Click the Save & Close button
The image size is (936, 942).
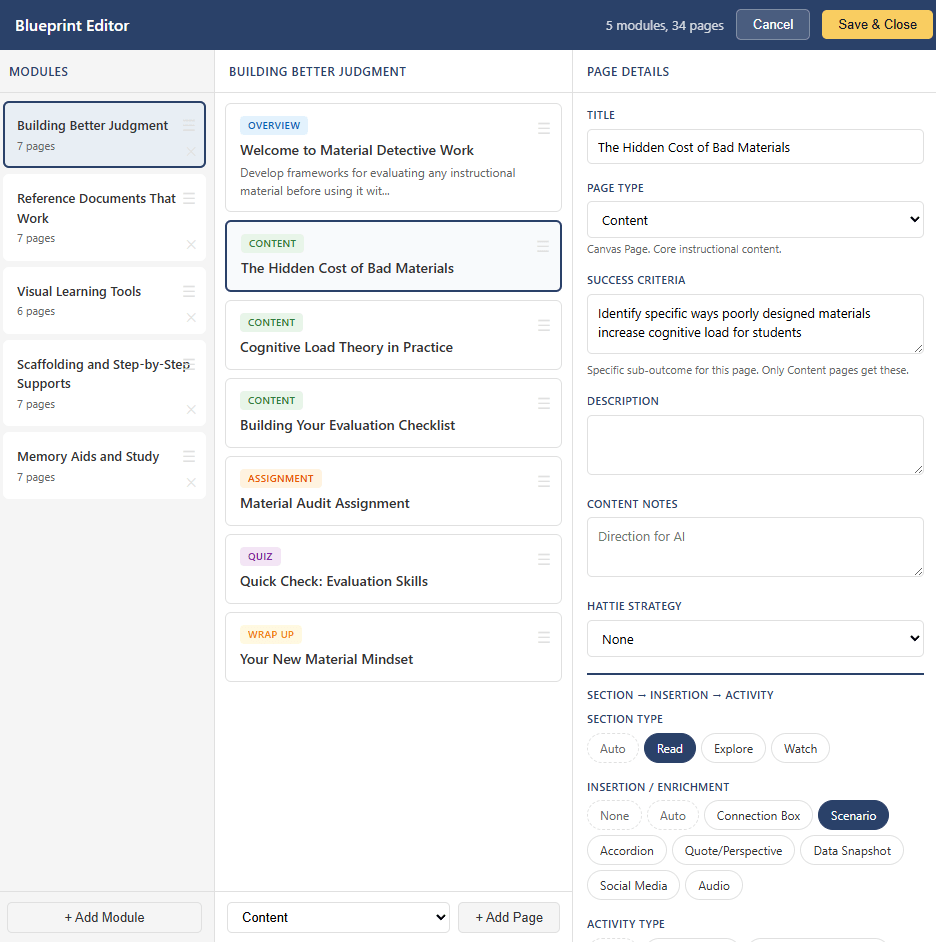tap(876, 24)
